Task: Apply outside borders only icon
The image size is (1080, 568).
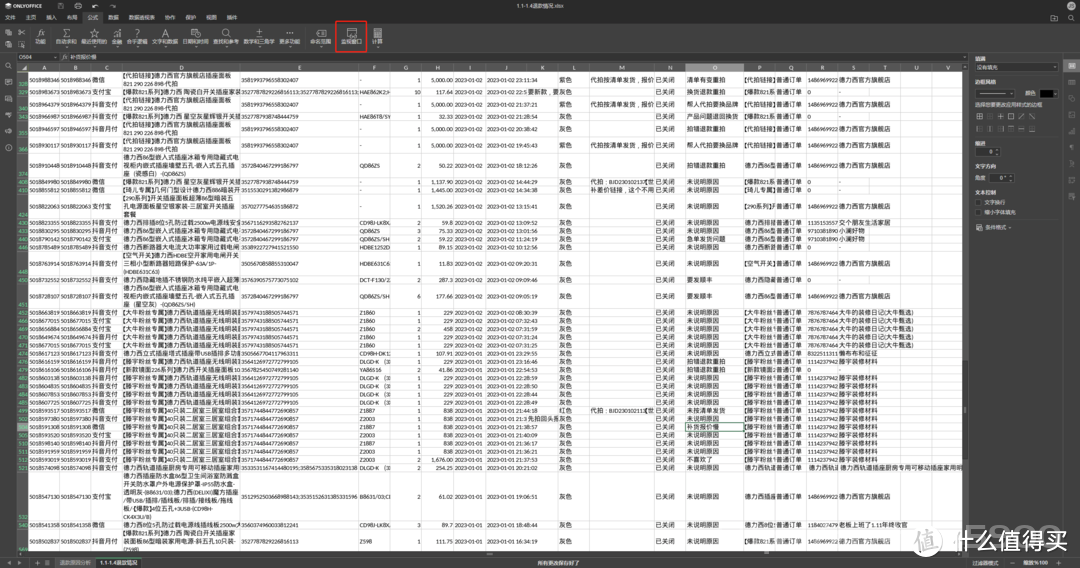Action: pos(1011,116)
